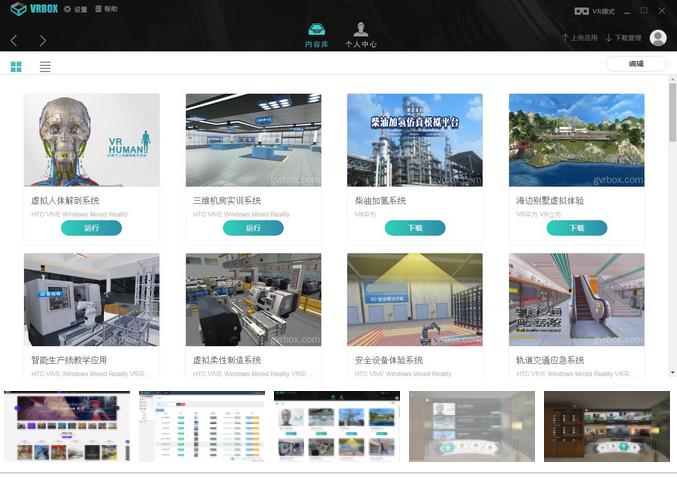The width and height of the screenshot is (677, 477).
Task: Open the 个人中心 personal center tab
Action: tap(360, 36)
